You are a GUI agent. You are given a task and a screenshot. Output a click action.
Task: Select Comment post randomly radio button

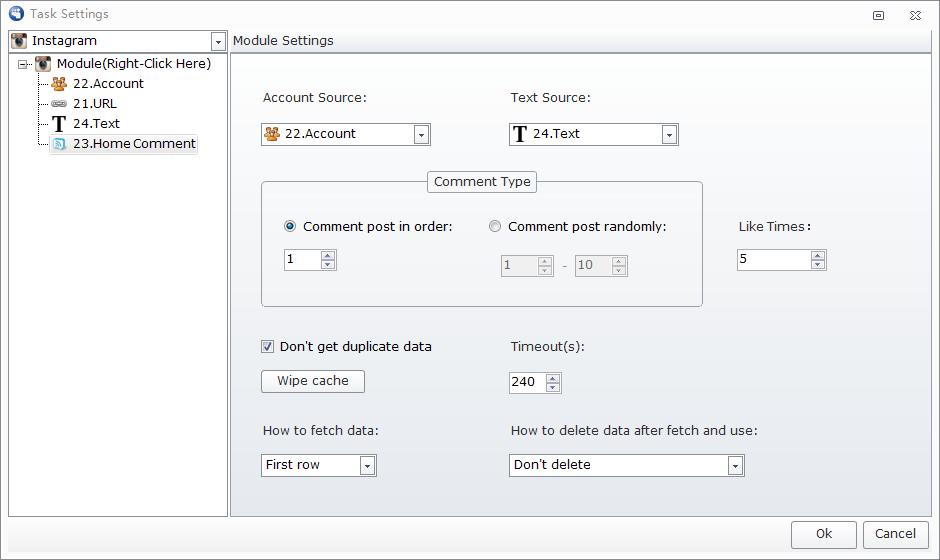click(495, 226)
